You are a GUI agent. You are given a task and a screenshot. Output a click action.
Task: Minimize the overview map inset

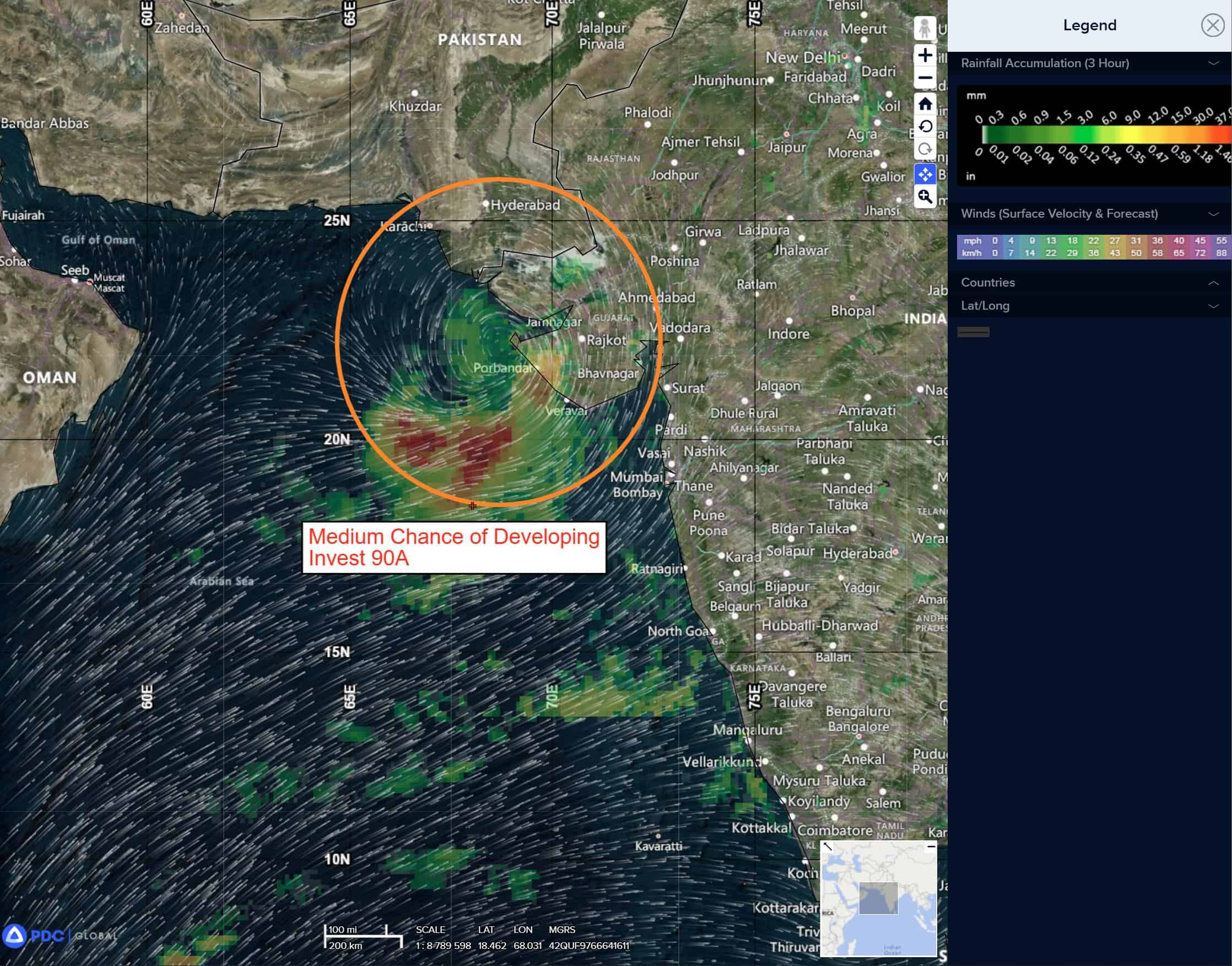(x=931, y=846)
